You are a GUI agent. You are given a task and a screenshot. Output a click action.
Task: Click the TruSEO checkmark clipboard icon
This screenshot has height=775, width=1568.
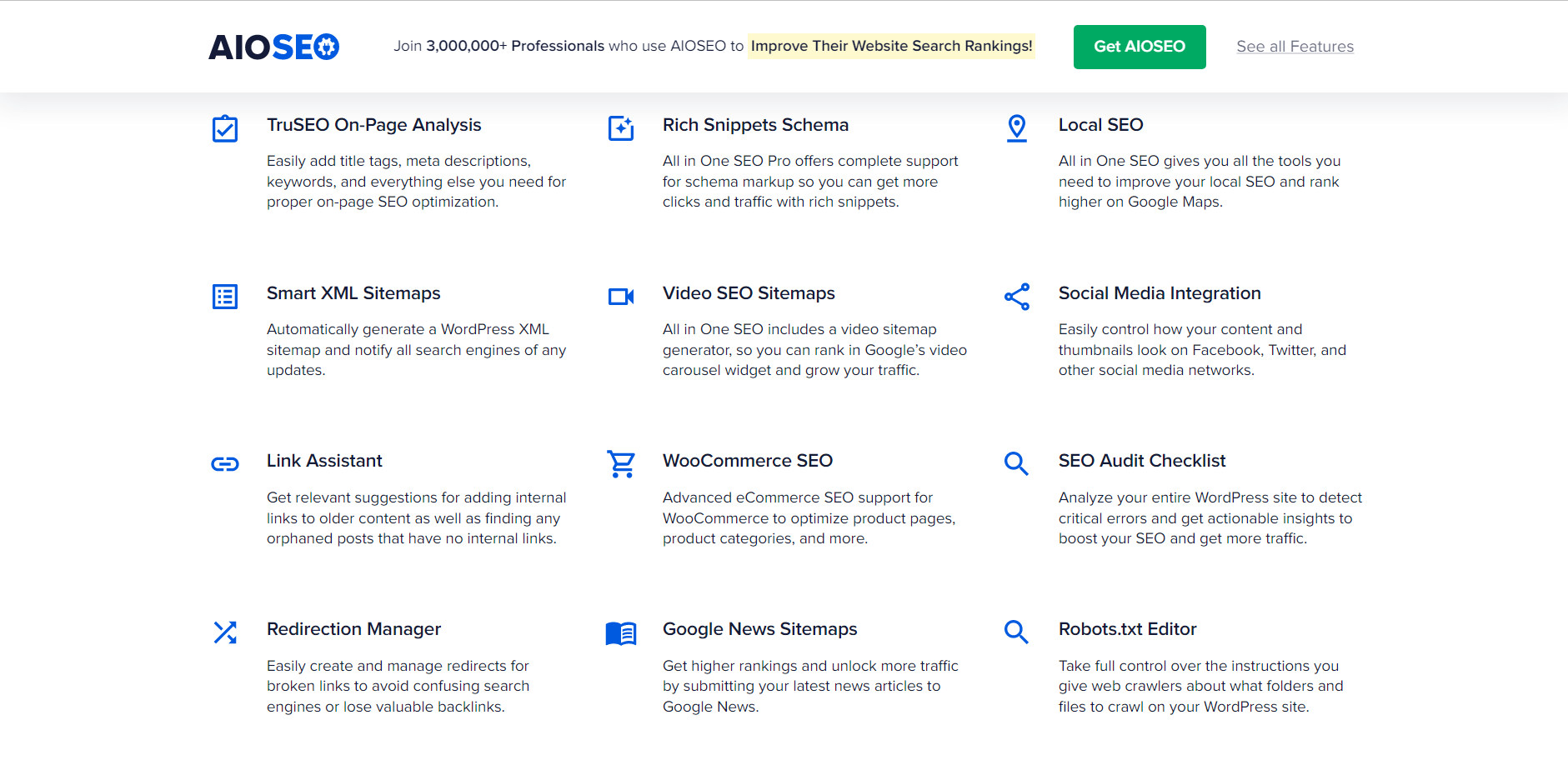[x=225, y=128]
